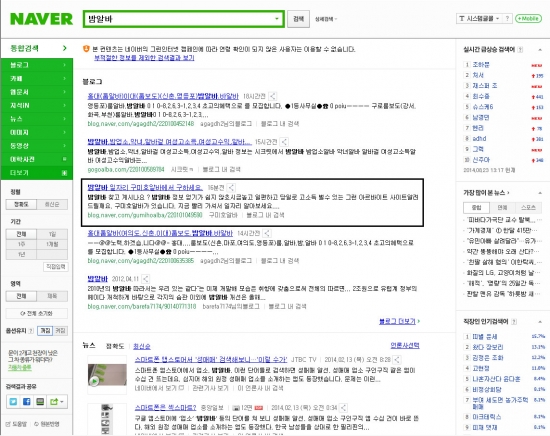This screenshot has width=550, height=436.
Task: Set period filter to 1일
Action: (52, 234)
